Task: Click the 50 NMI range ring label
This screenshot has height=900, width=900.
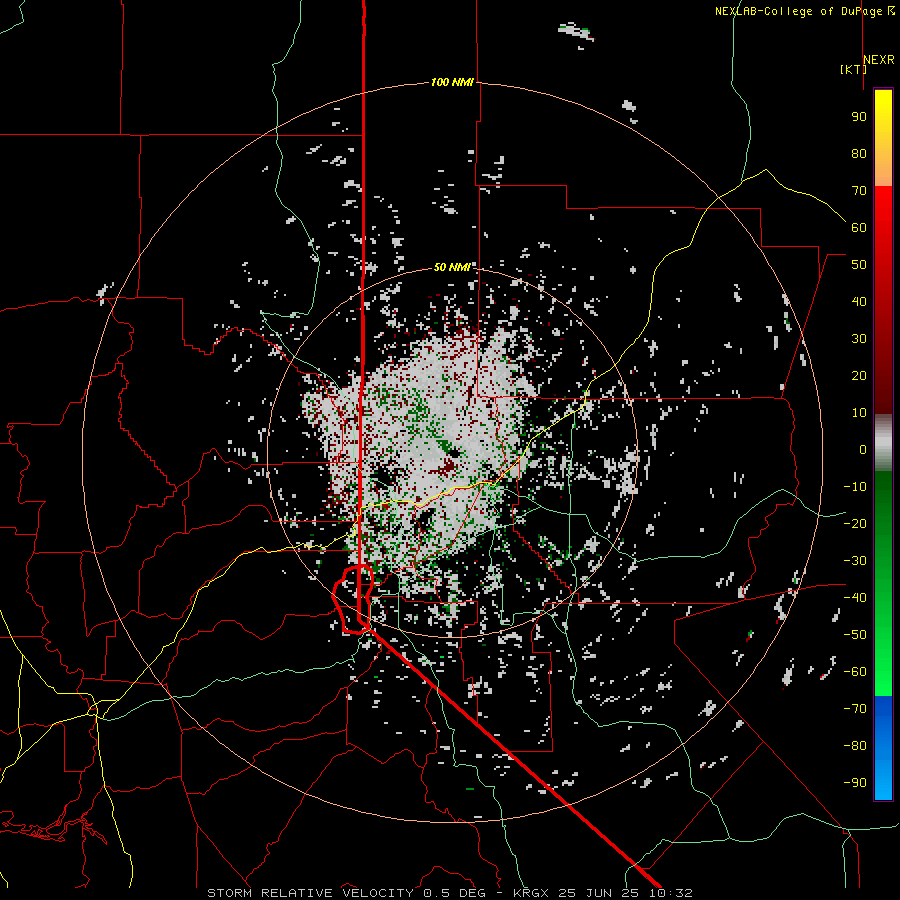Action: [452, 267]
